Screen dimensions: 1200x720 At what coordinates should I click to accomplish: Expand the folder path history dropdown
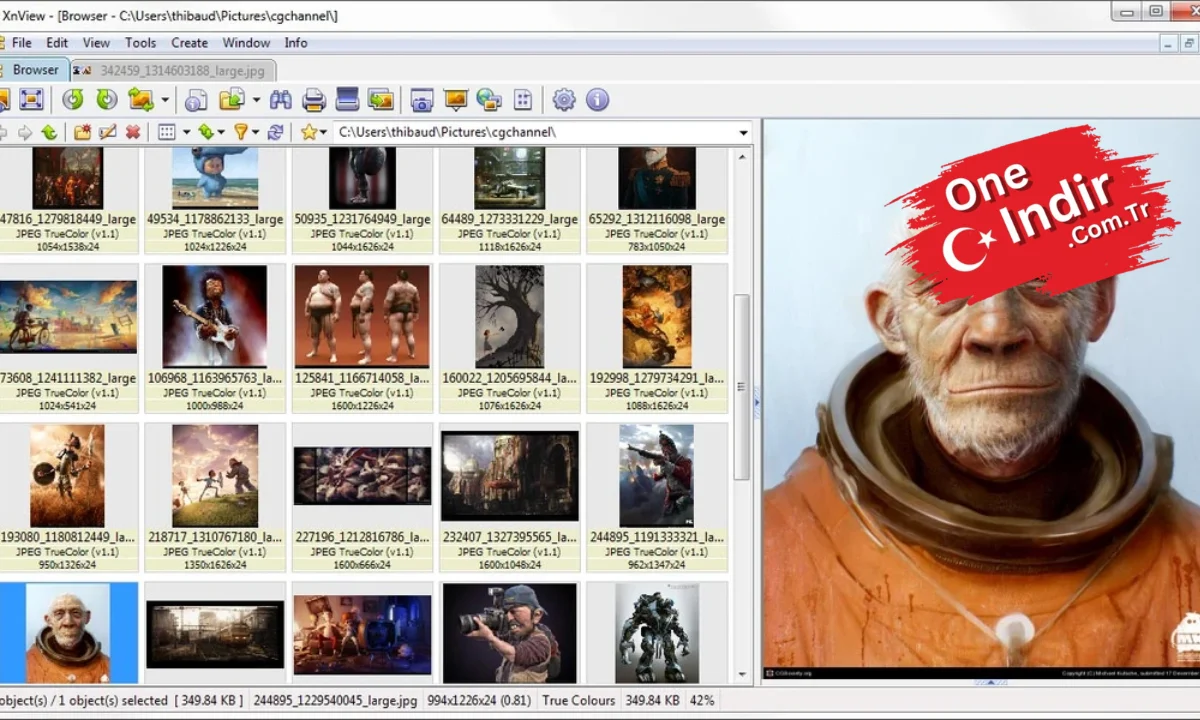pos(743,133)
